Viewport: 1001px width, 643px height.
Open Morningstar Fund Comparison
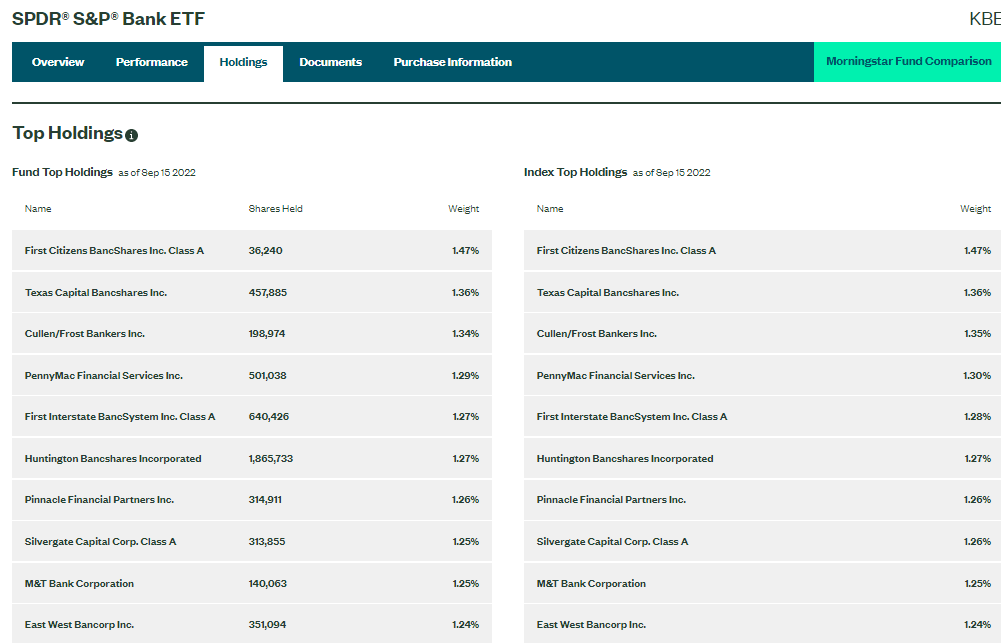[908, 61]
